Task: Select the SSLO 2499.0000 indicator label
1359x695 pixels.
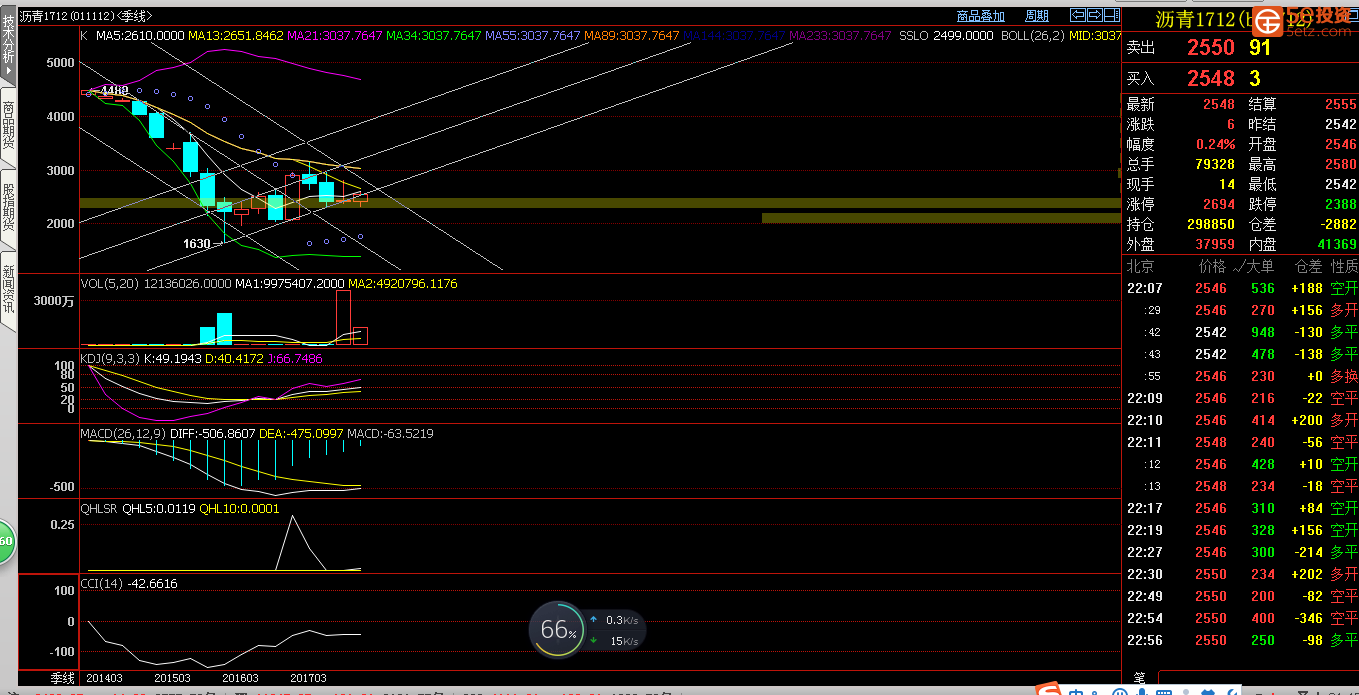Action: point(946,35)
